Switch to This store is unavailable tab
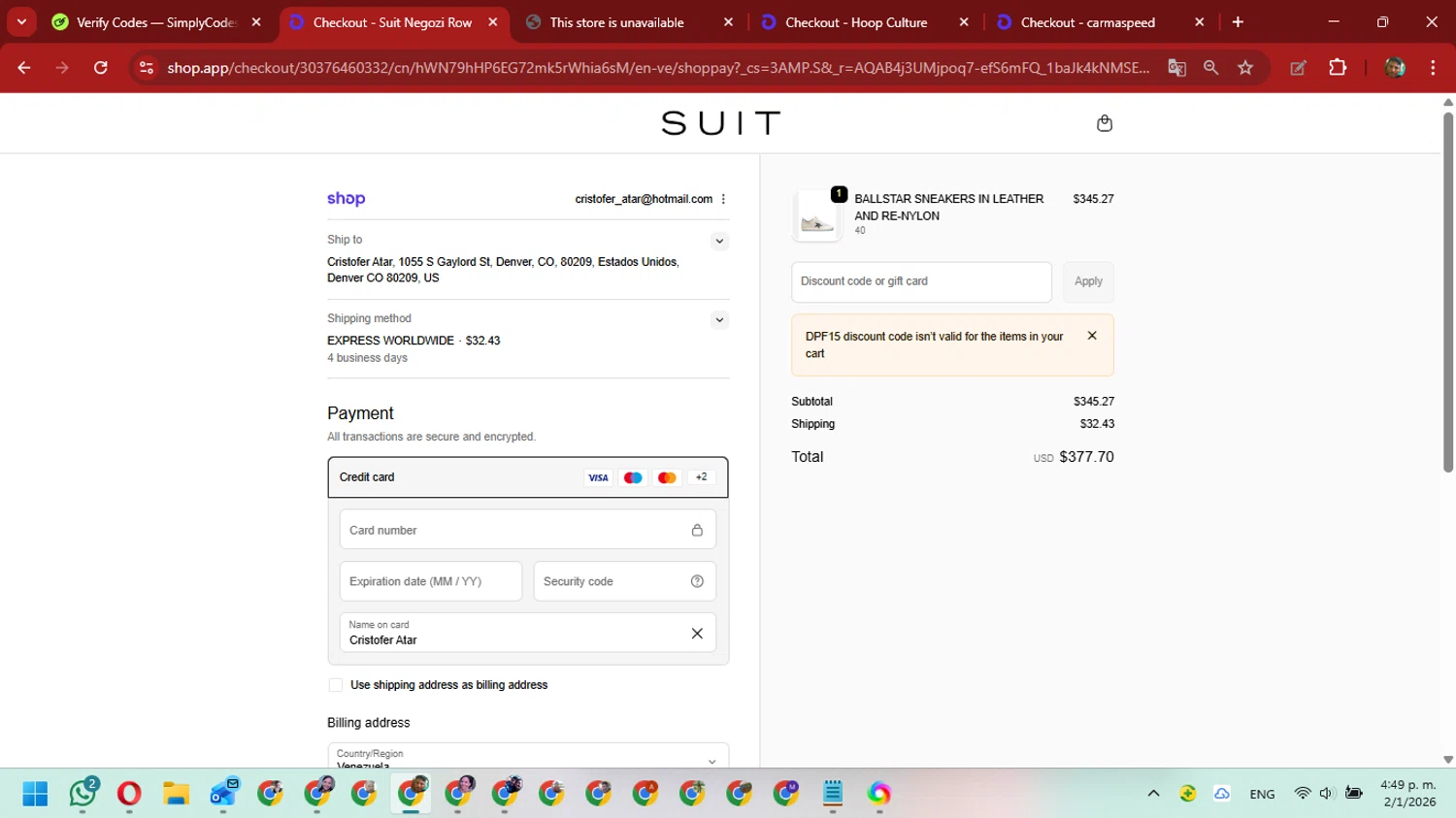Screen dimensions: 1456x818 point(616,21)
